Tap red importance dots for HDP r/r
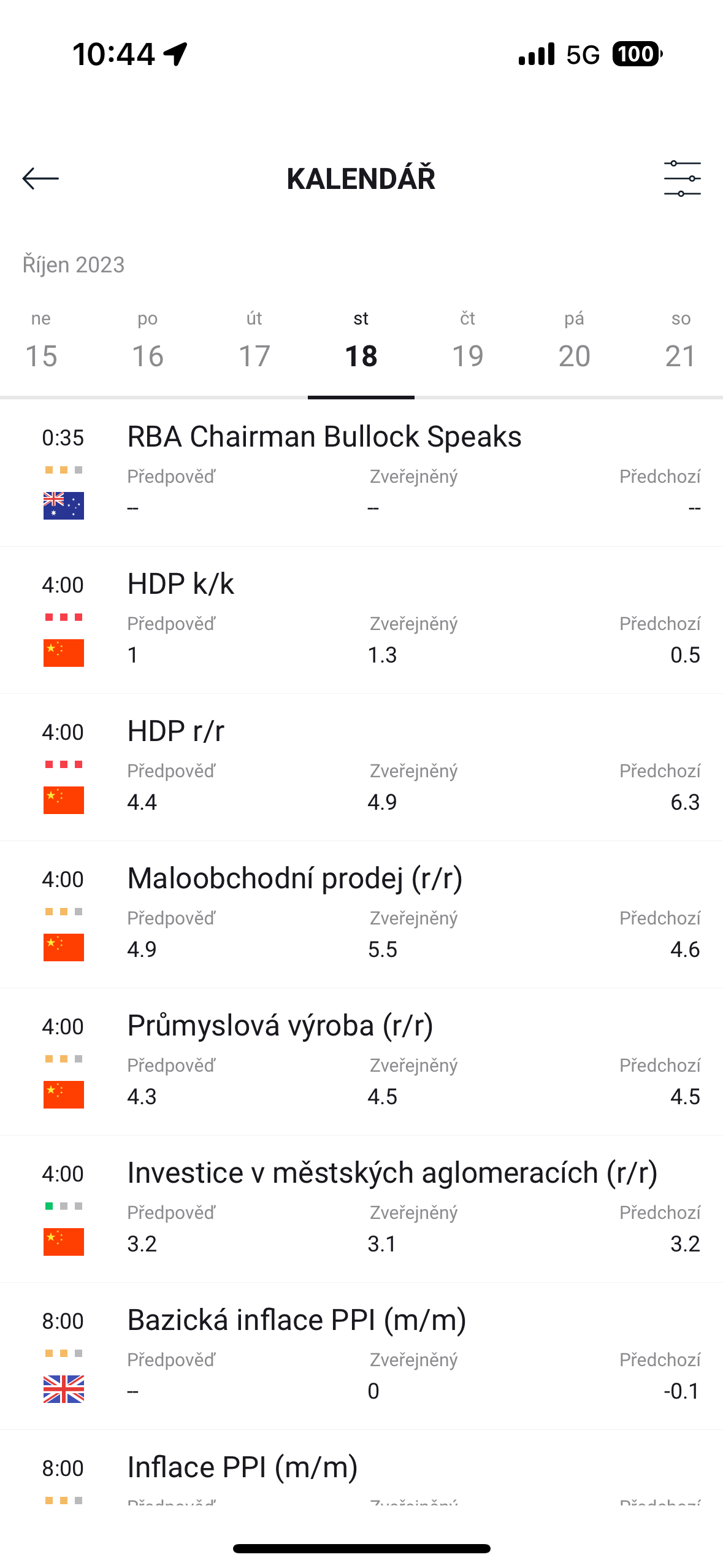 coord(64,764)
